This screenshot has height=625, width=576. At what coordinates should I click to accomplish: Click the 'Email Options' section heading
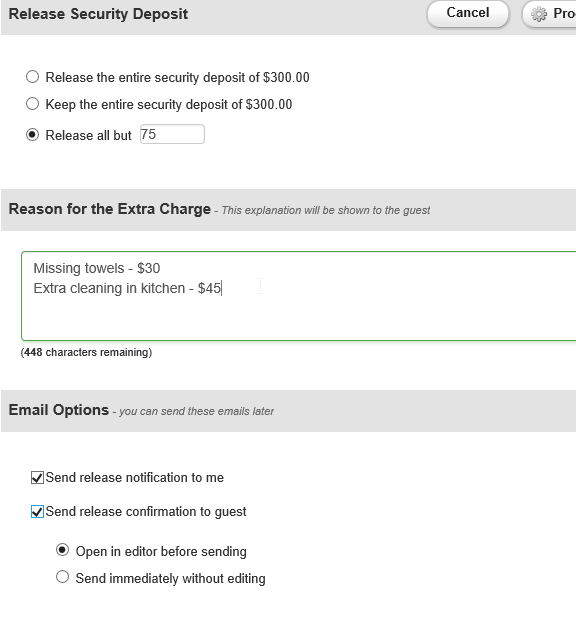(x=59, y=410)
